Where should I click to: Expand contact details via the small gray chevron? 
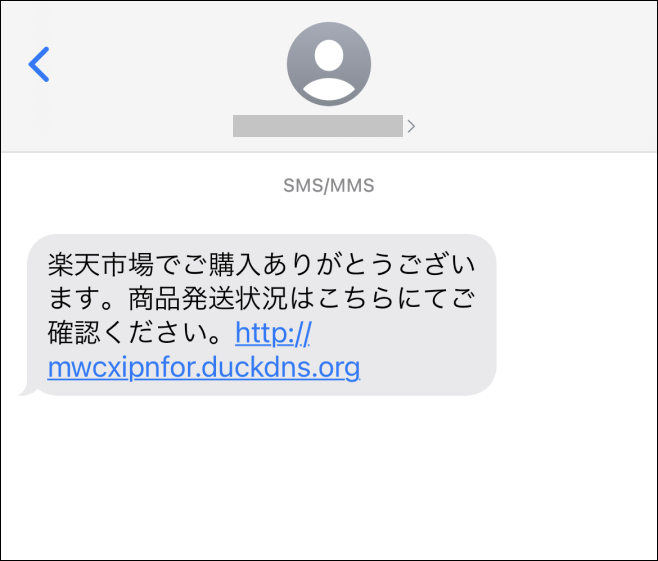pyautogui.click(x=411, y=126)
